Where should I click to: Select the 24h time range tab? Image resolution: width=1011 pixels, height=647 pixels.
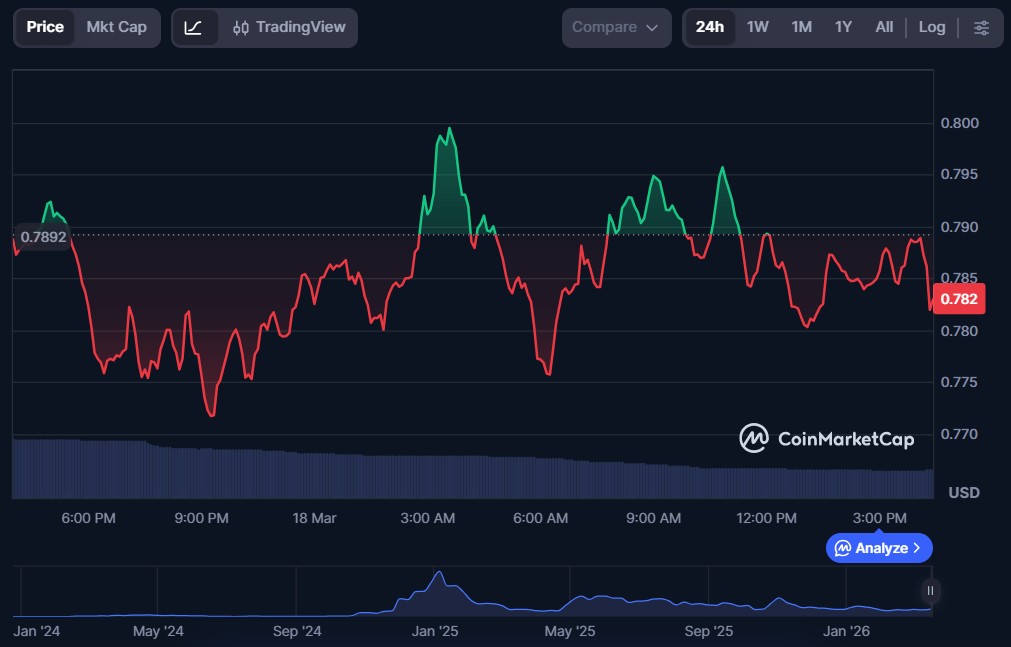tap(710, 27)
